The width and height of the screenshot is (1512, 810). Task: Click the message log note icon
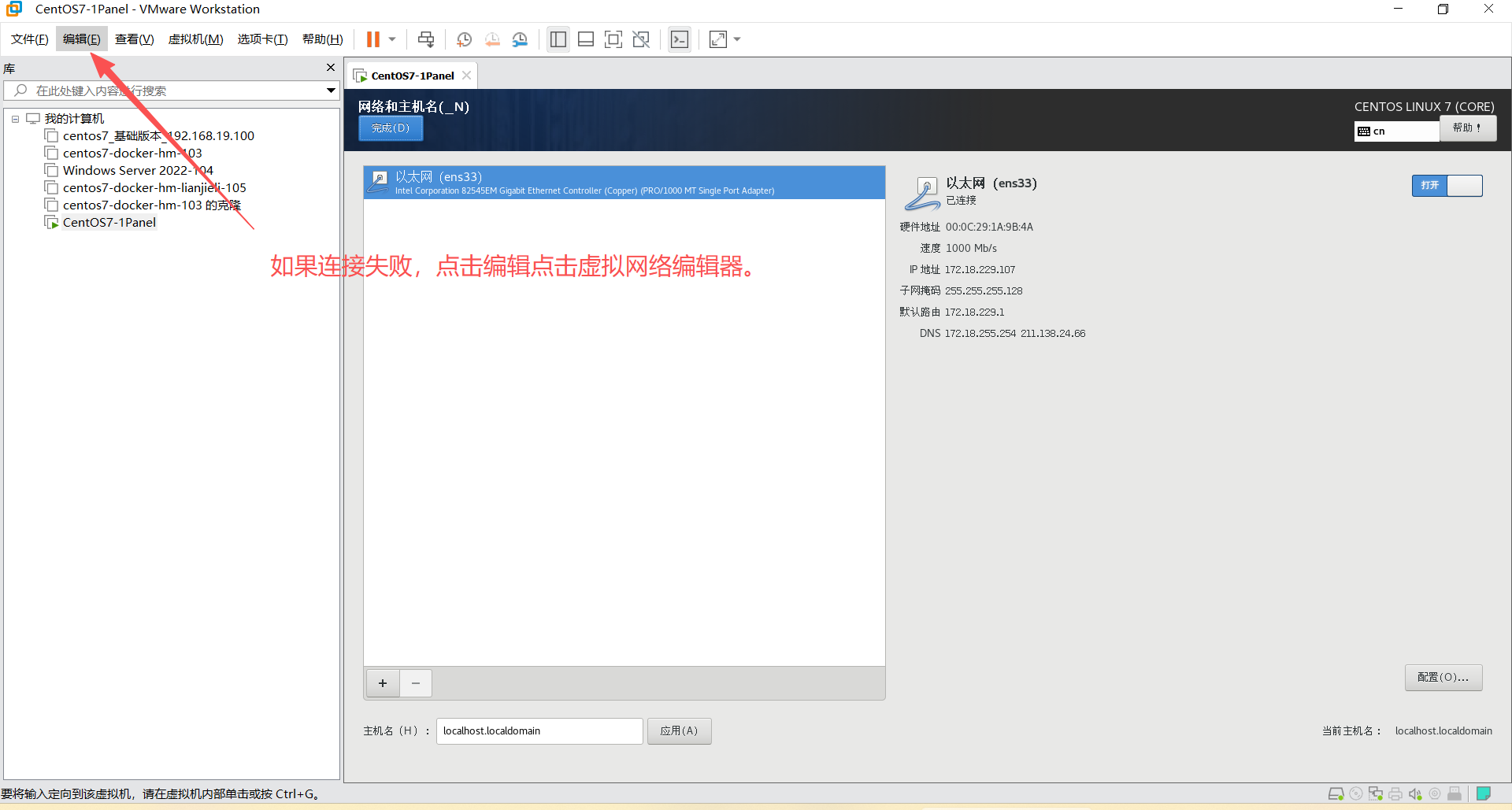point(1483,793)
